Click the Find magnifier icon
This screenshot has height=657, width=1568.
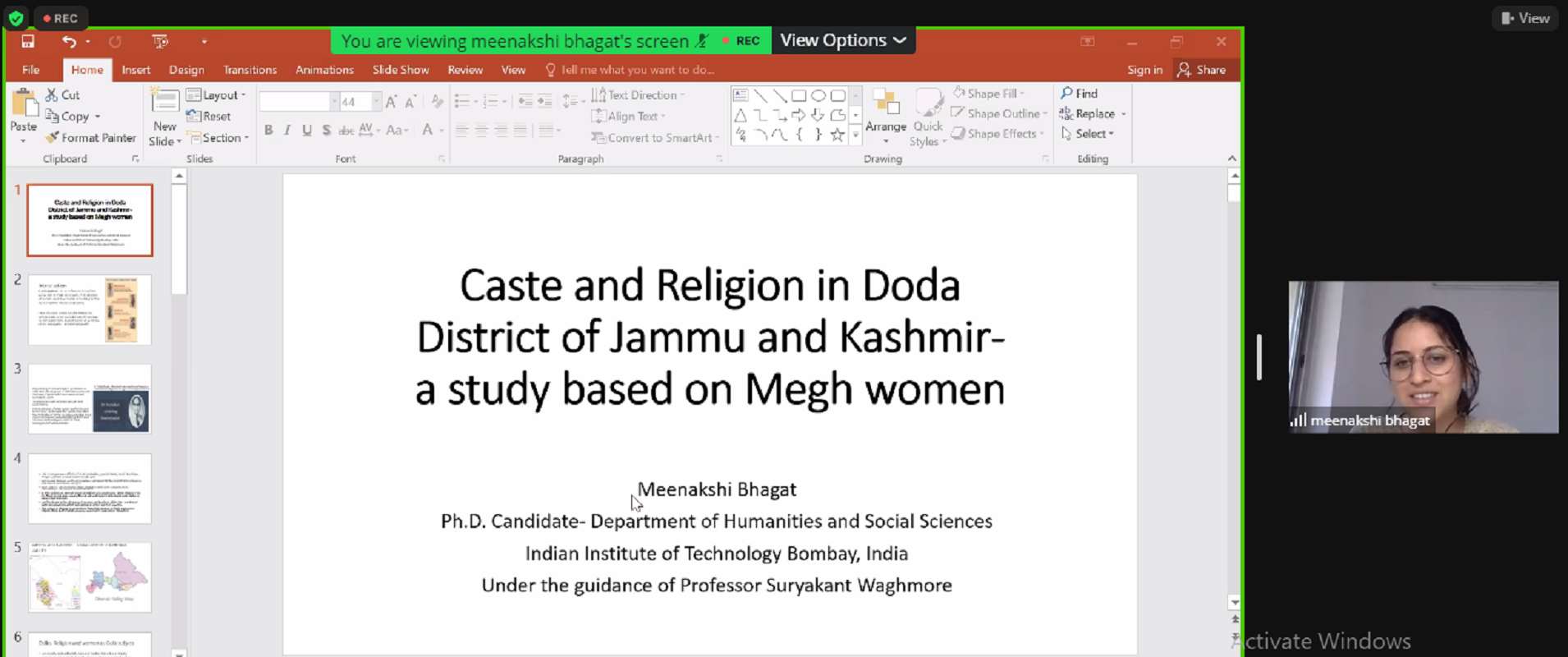tap(1066, 94)
